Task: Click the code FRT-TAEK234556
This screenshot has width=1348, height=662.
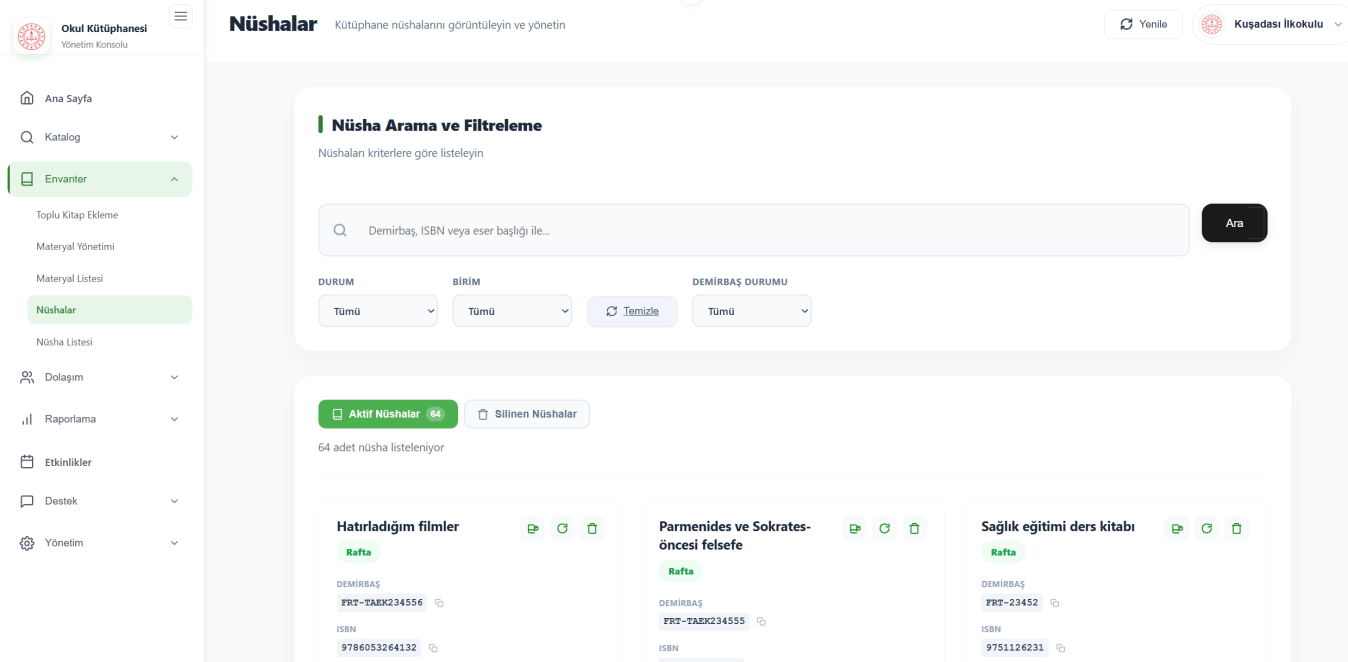Action: tap(382, 603)
